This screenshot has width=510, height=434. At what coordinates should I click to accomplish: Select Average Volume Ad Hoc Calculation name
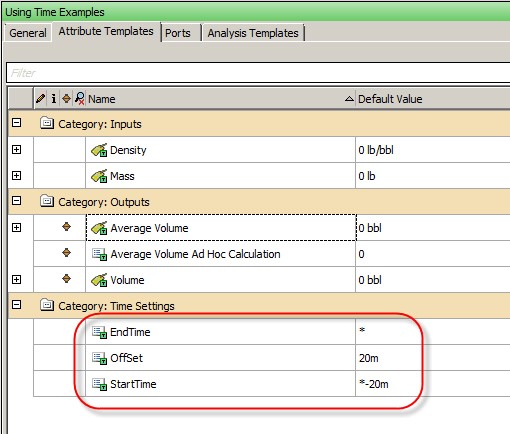pos(195,254)
